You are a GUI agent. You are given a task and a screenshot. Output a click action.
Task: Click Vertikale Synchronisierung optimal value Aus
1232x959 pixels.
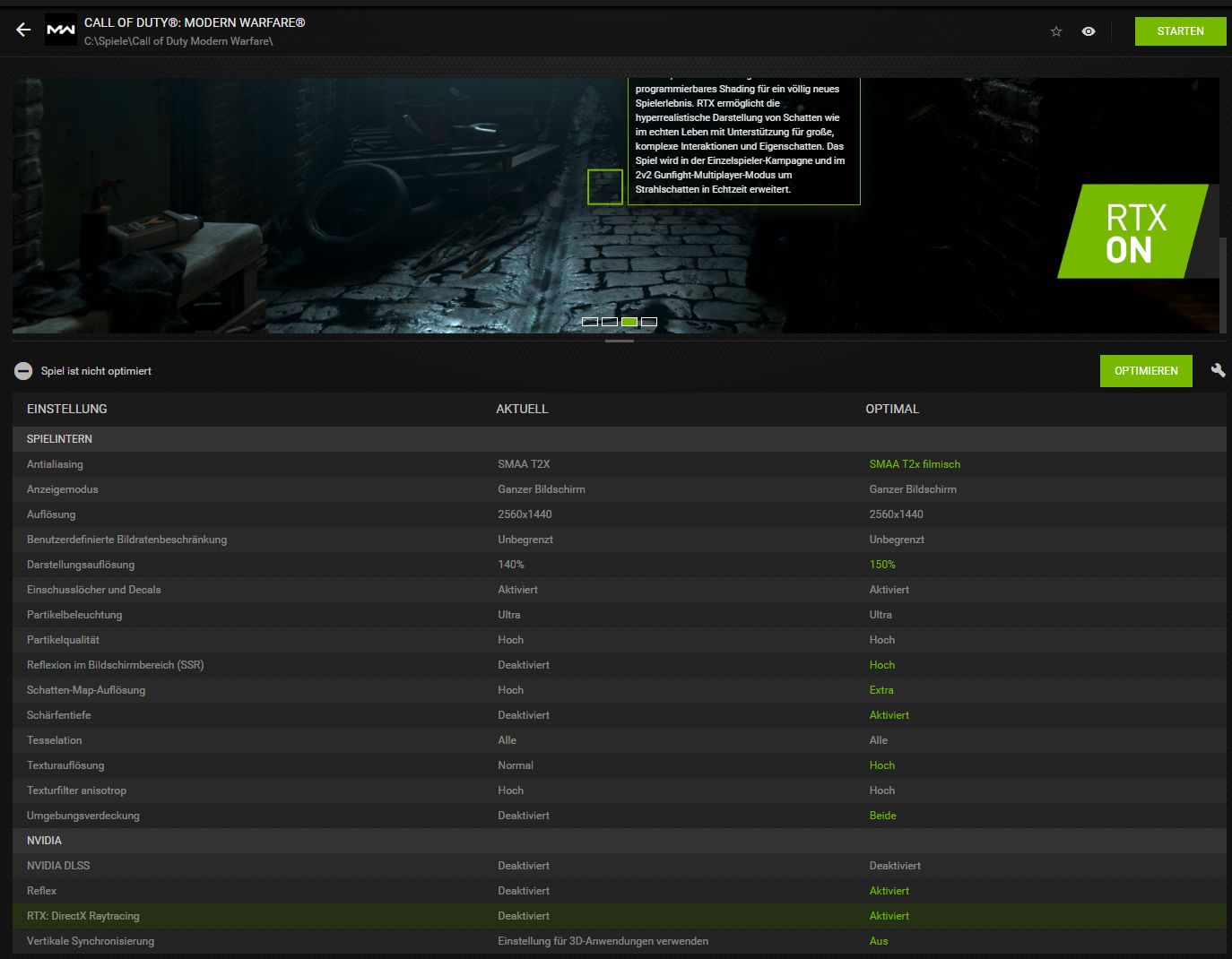pyautogui.click(x=879, y=941)
